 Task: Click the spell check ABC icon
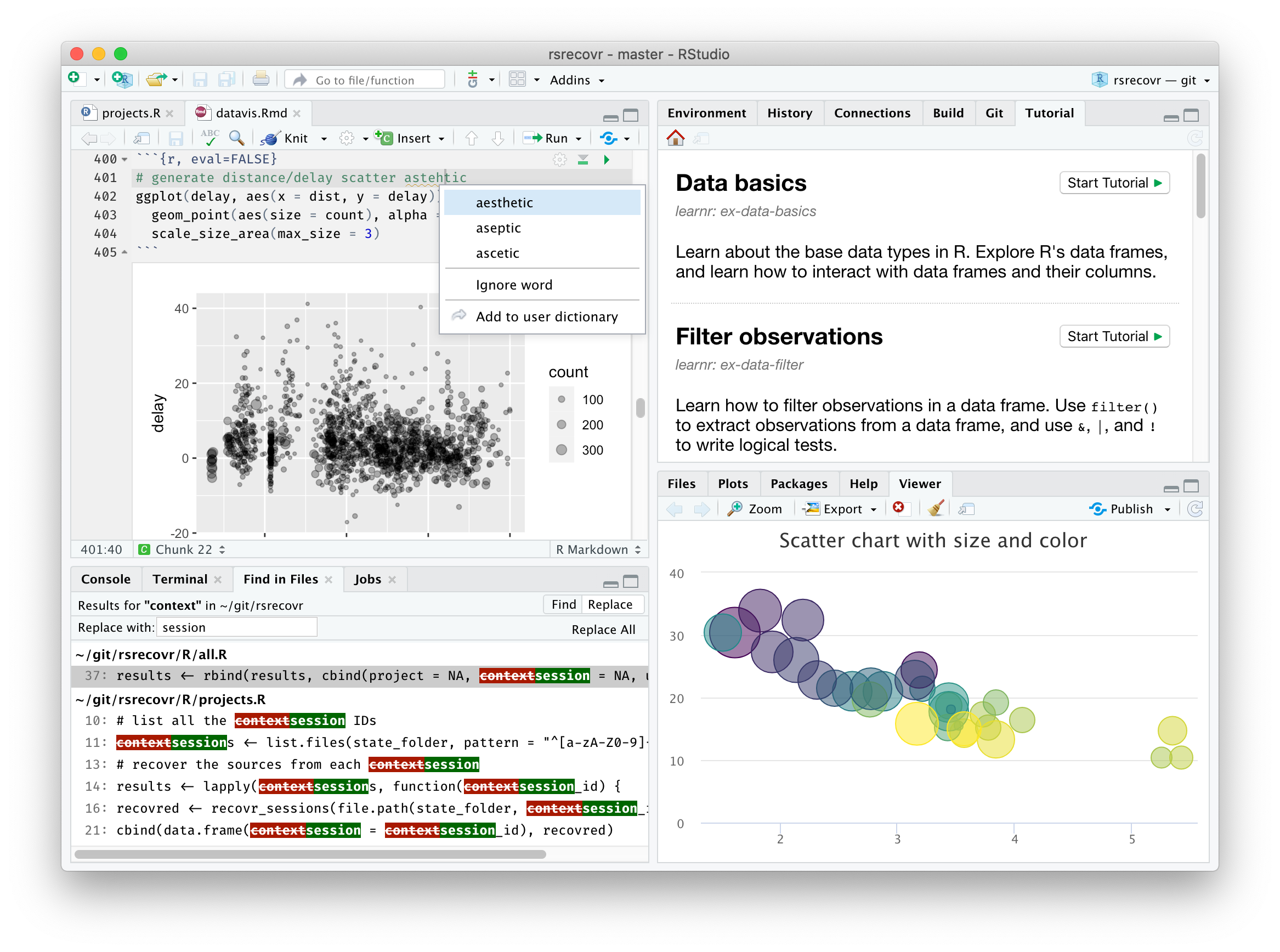[210, 138]
